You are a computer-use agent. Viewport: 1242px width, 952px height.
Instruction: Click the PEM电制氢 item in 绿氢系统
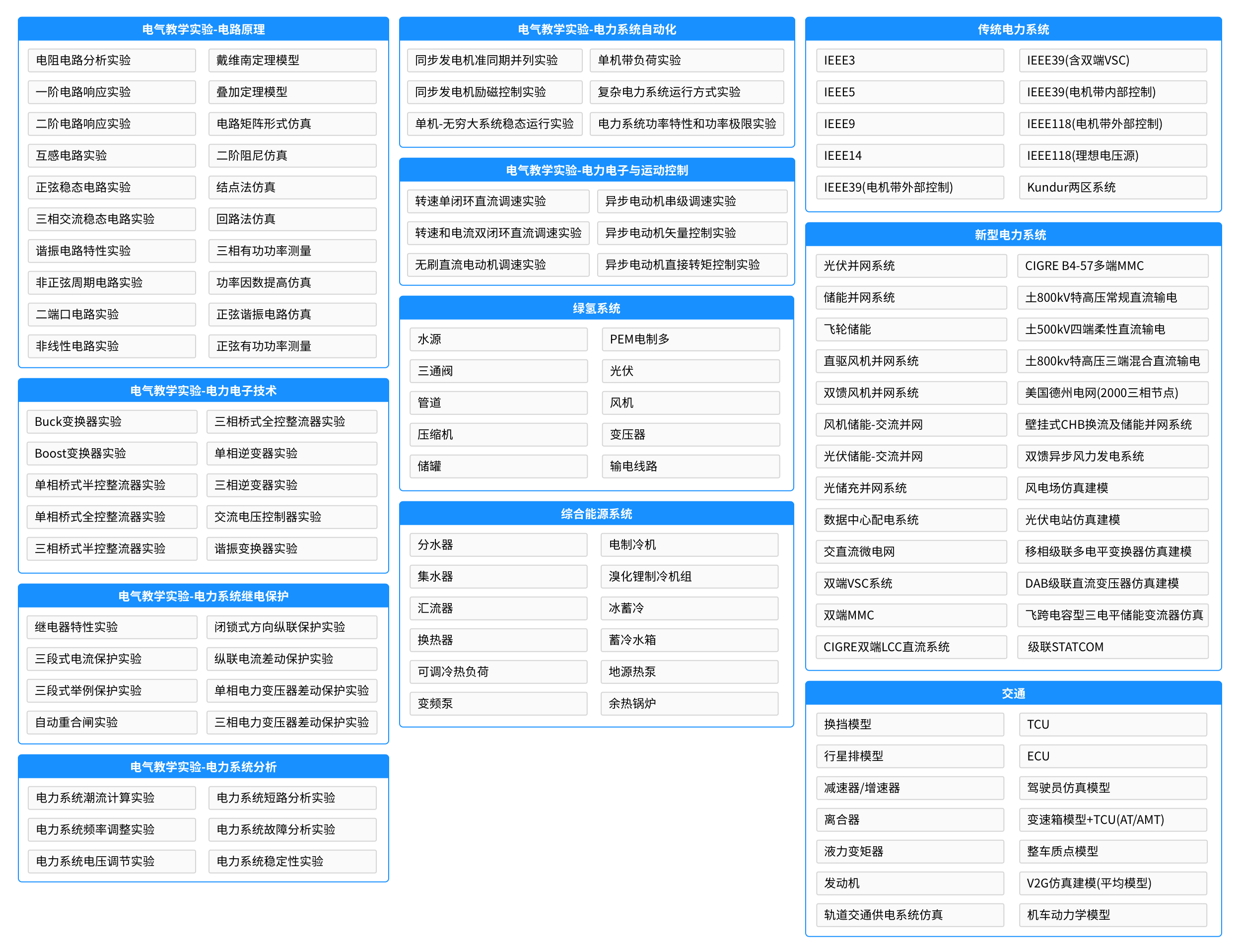(690, 340)
